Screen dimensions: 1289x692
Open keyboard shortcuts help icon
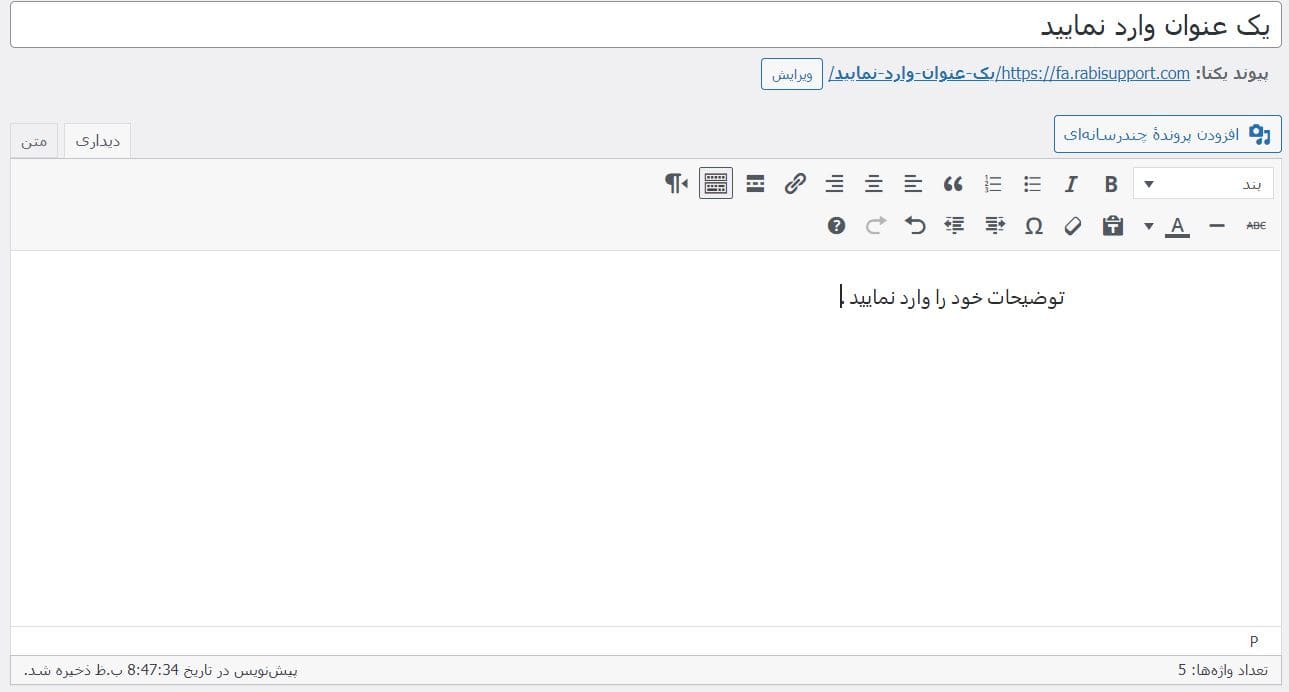[x=837, y=226]
